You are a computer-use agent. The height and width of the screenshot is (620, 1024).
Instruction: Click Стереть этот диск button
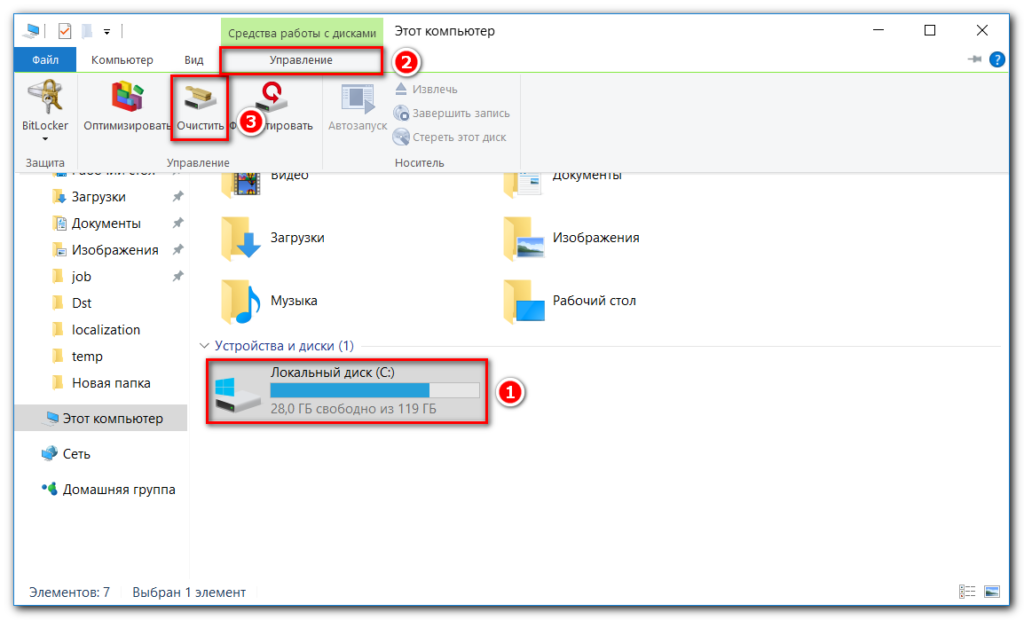click(450, 137)
